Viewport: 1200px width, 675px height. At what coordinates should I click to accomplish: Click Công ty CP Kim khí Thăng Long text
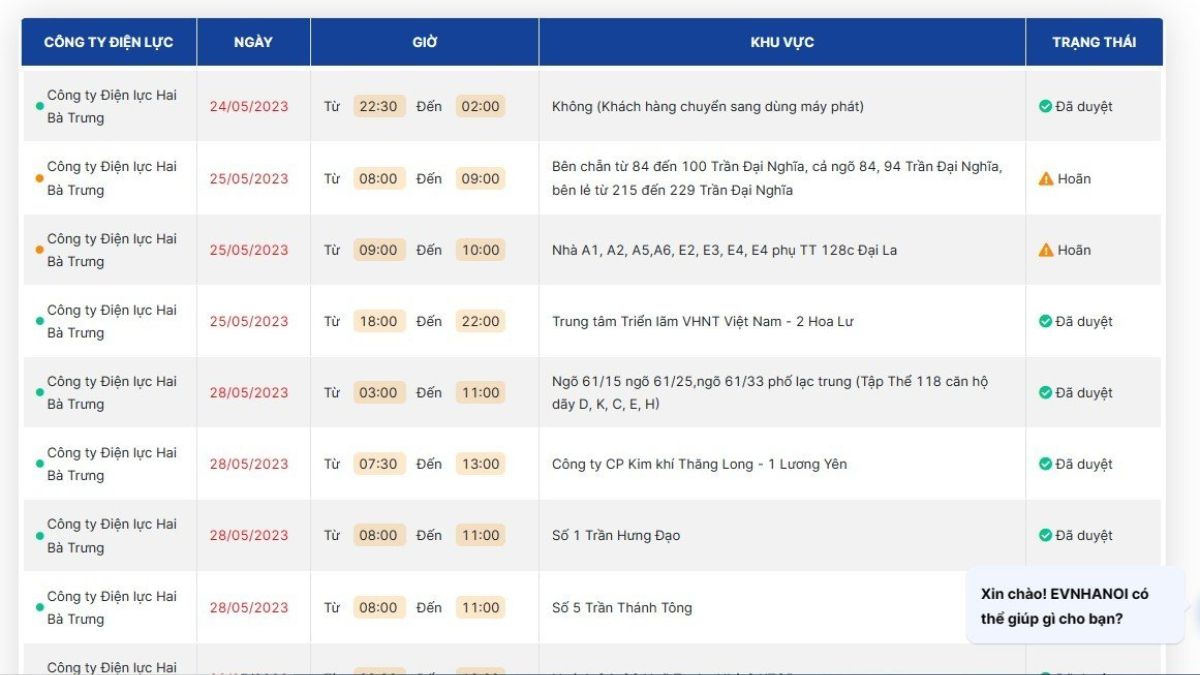pyautogui.click(x=700, y=464)
